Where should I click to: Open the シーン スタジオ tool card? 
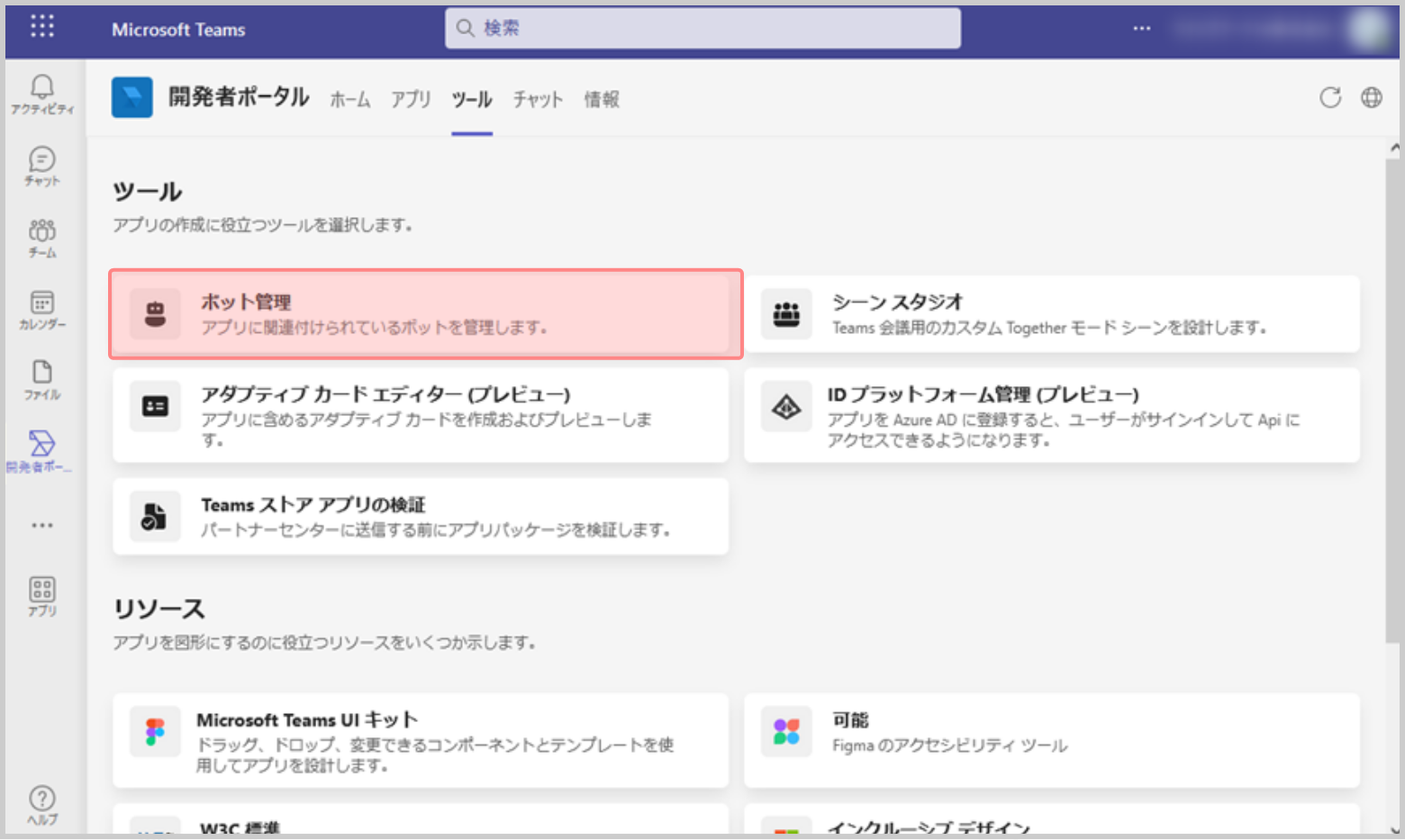pos(1051,314)
